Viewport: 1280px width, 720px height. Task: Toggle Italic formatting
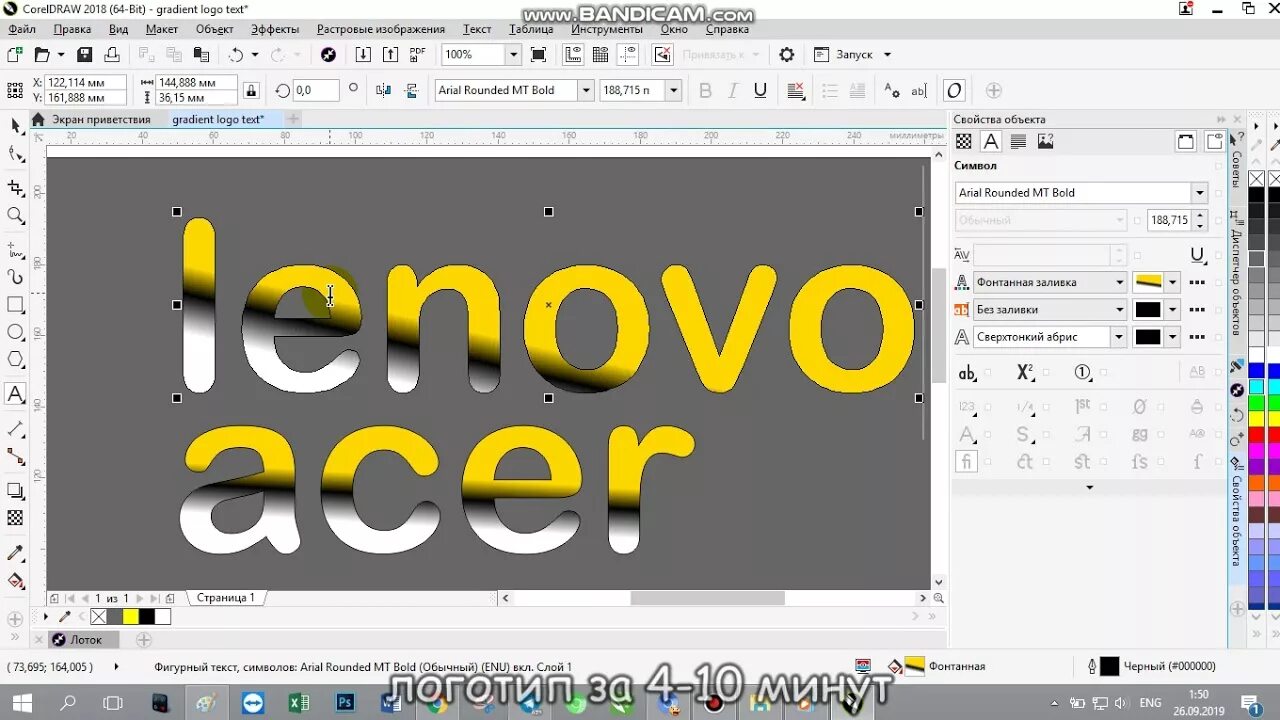[x=732, y=90]
